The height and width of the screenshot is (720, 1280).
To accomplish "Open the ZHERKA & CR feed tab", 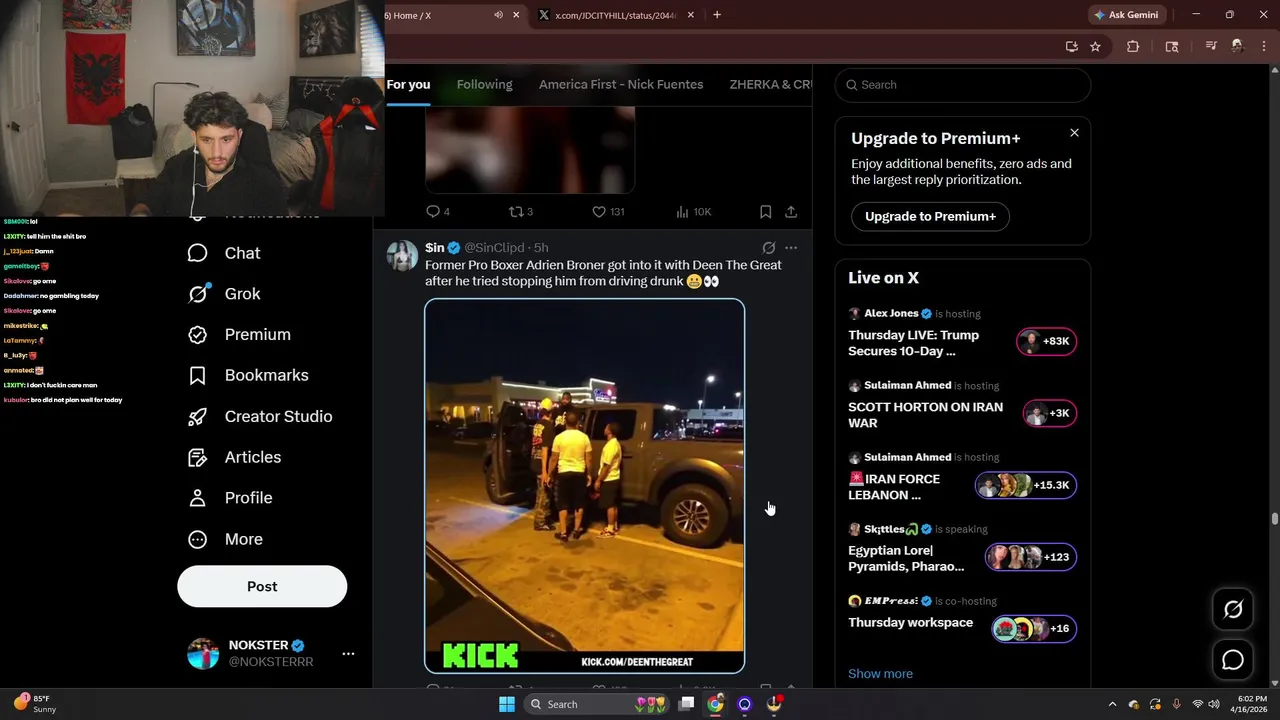I will click(770, 85).
